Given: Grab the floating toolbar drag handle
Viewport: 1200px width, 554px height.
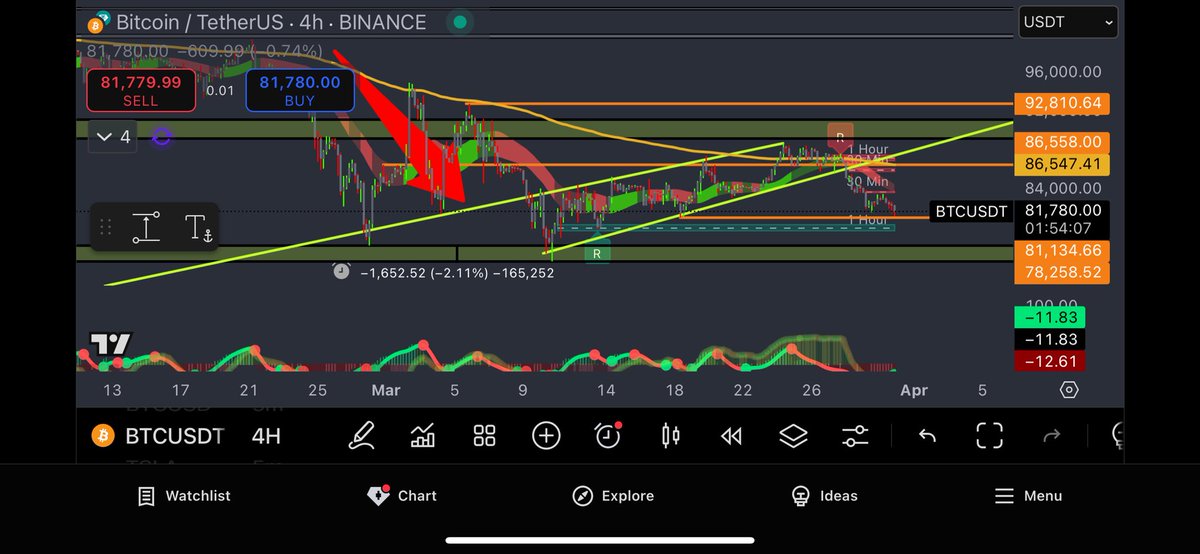Looking at the screenshot, I should pyautogui.click(x=104, y=228).
